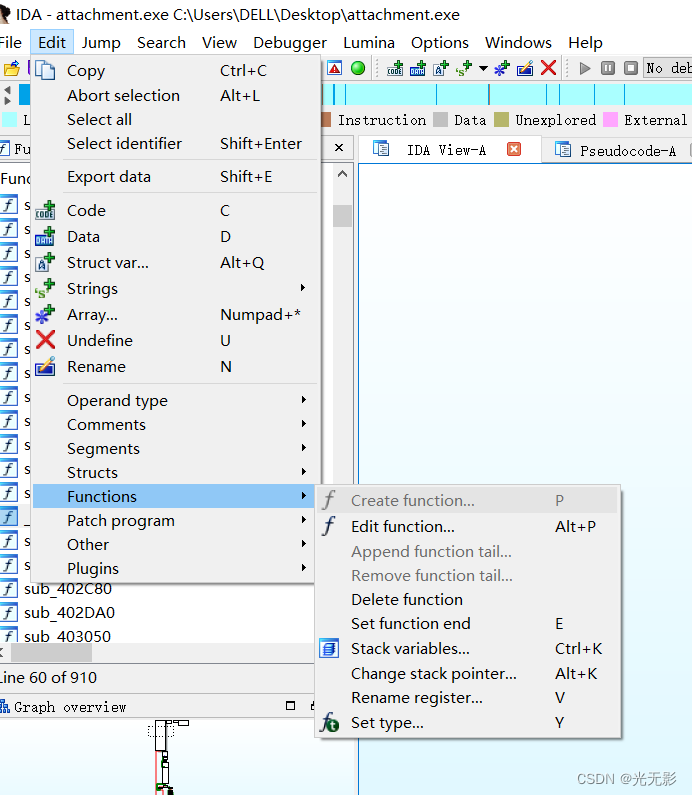Open the No debugger selection dropdown
Viewport: 692px width, 795px height.
coord(668,68)
